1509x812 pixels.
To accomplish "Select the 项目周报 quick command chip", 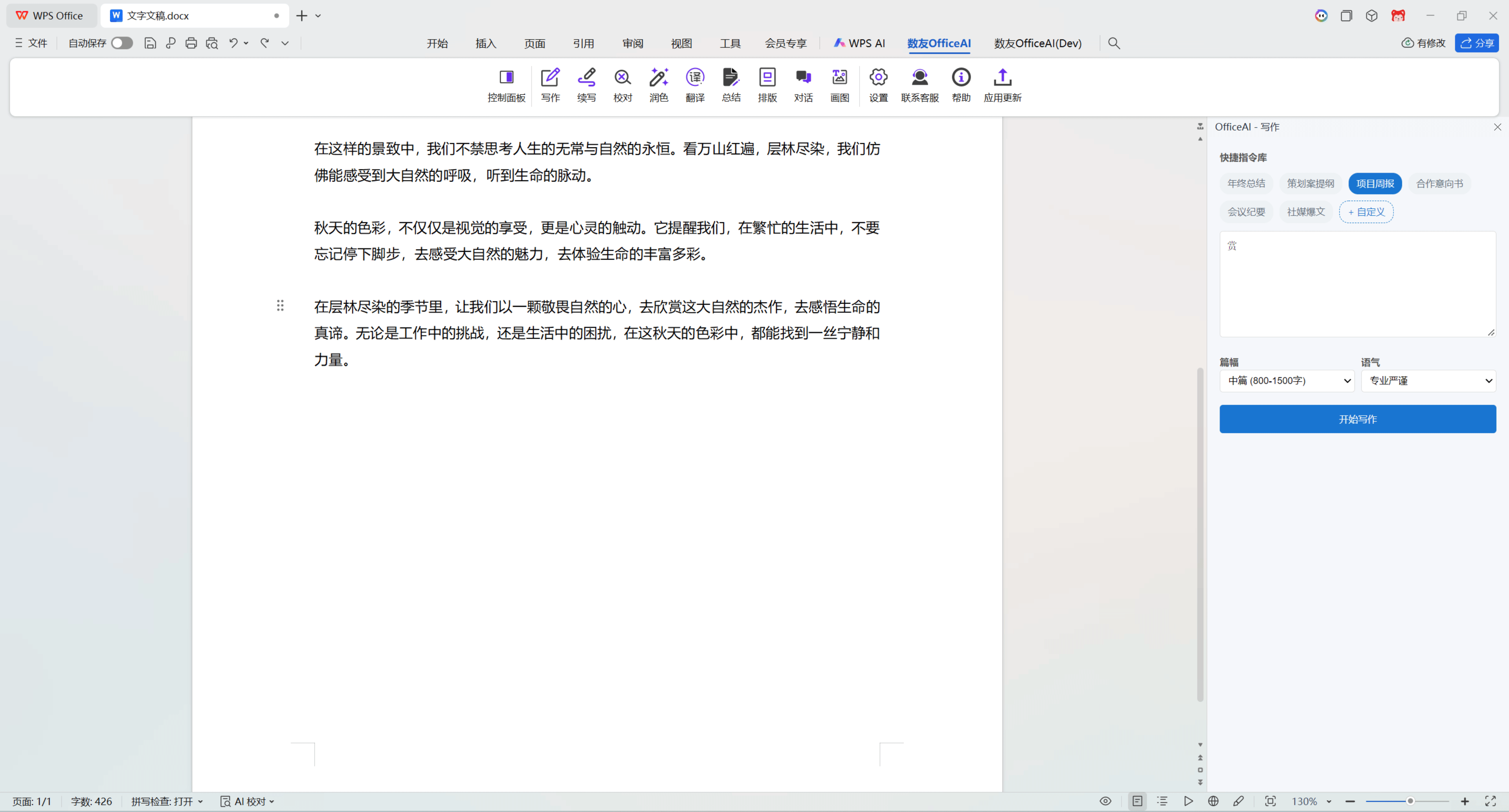I will pos(1375,183).
